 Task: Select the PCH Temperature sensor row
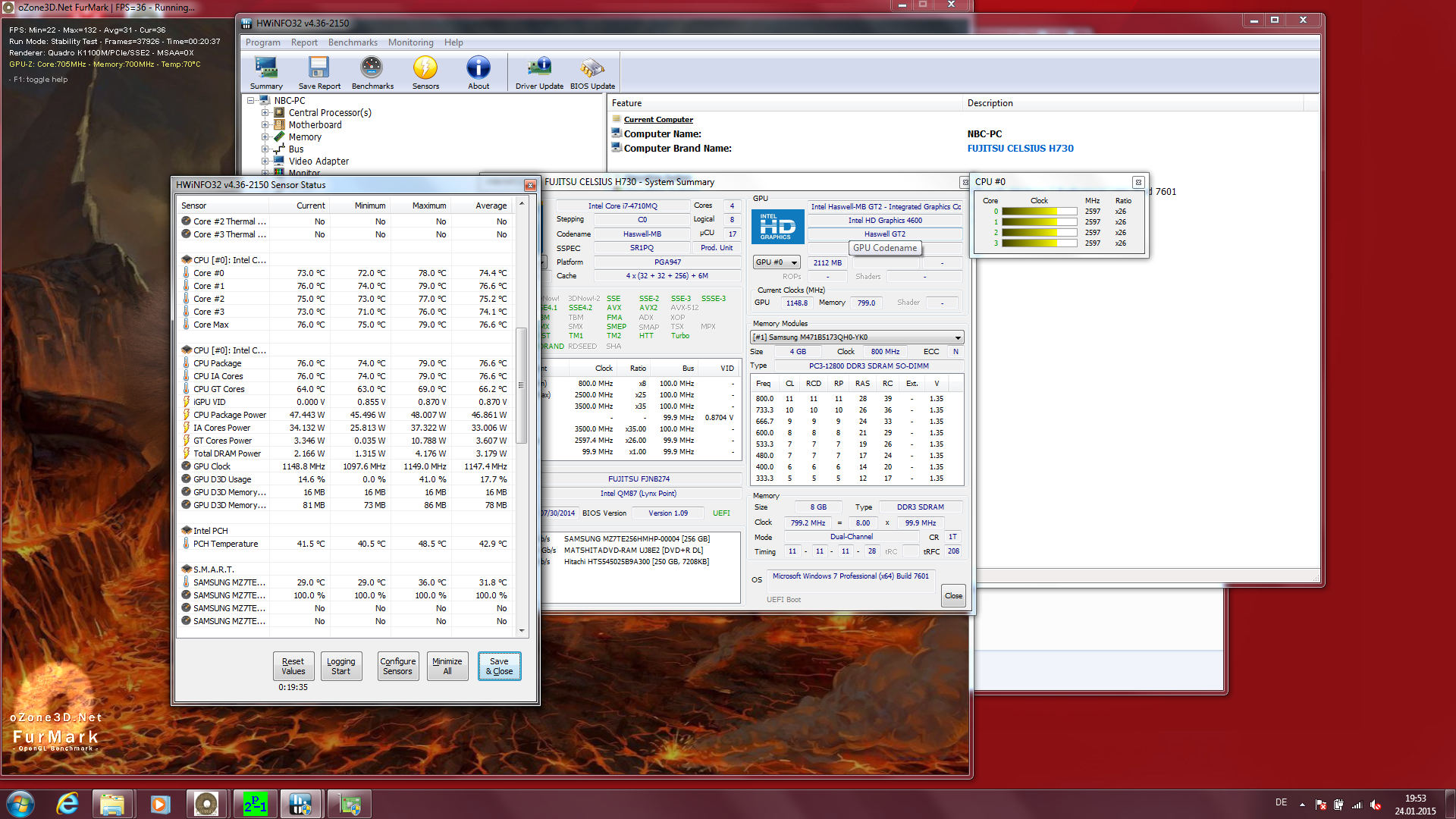[x=345, y=544]
